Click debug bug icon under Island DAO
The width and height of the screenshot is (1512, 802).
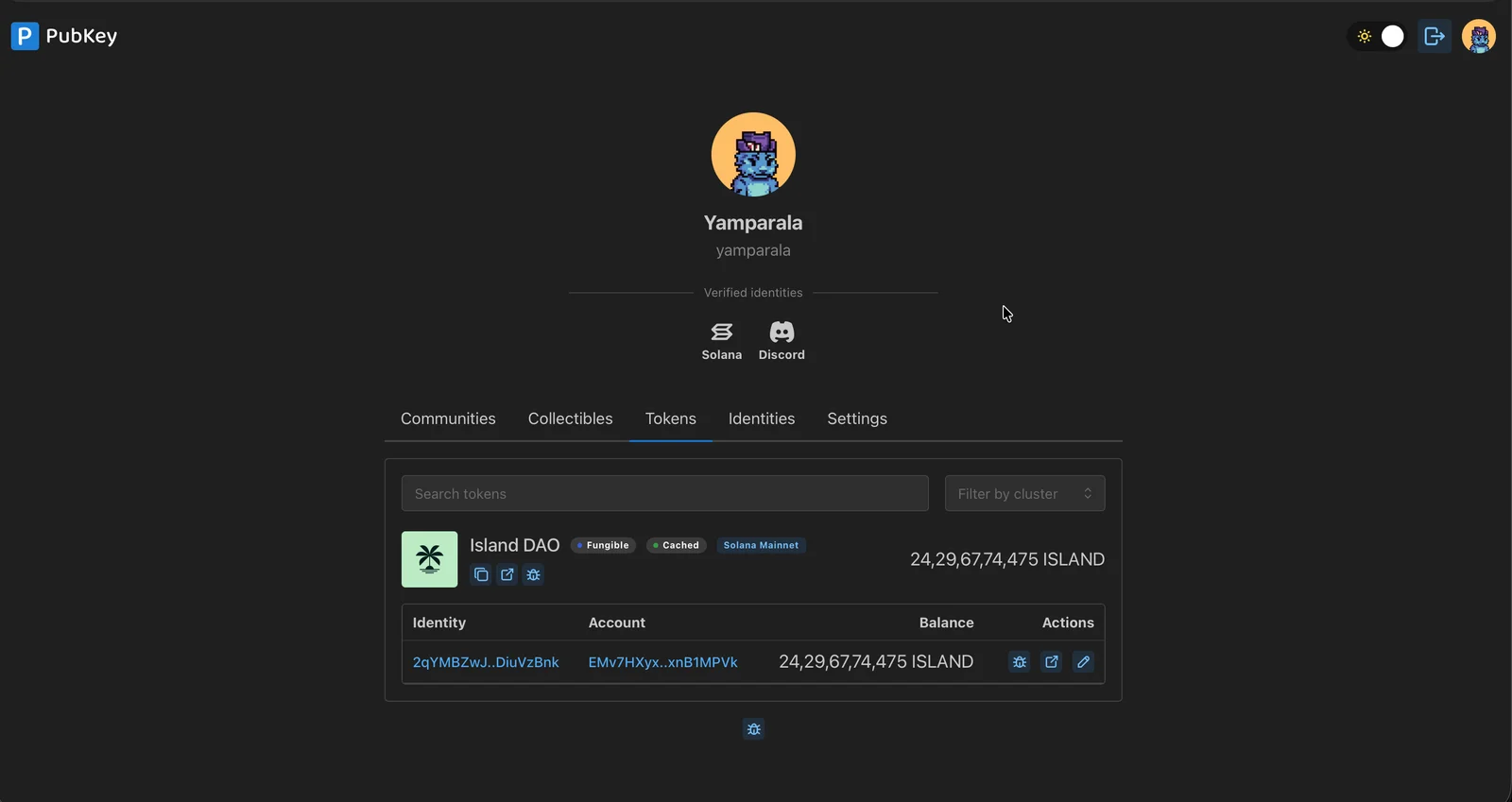(534, 574)
